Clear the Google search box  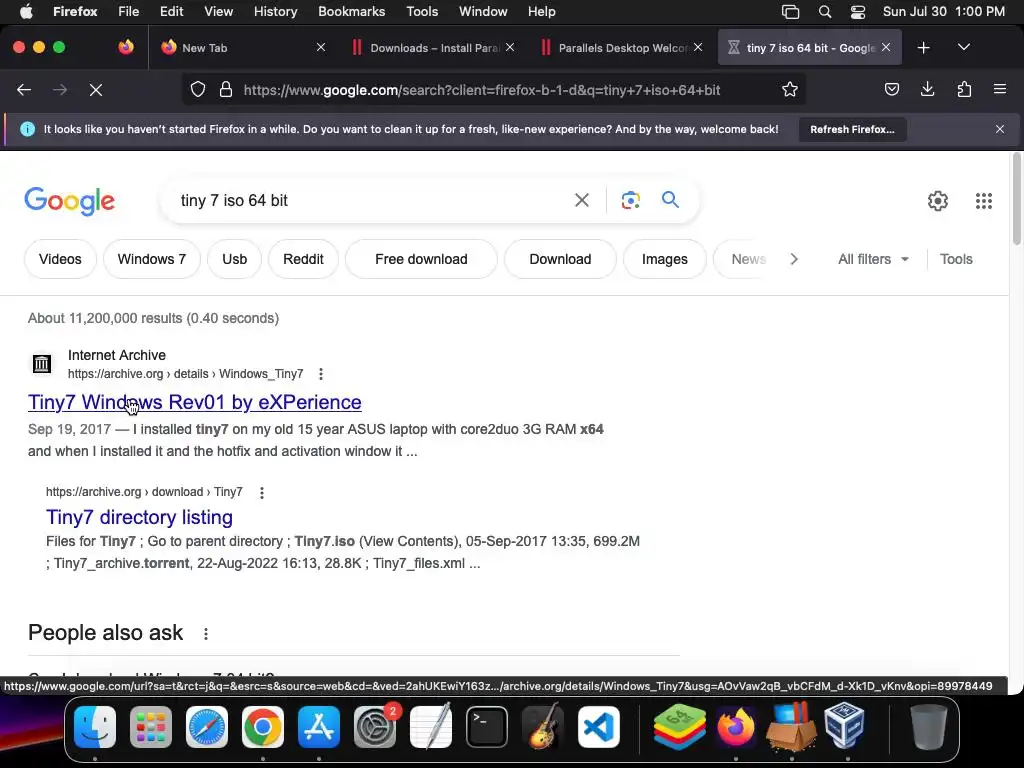[581, 200]
